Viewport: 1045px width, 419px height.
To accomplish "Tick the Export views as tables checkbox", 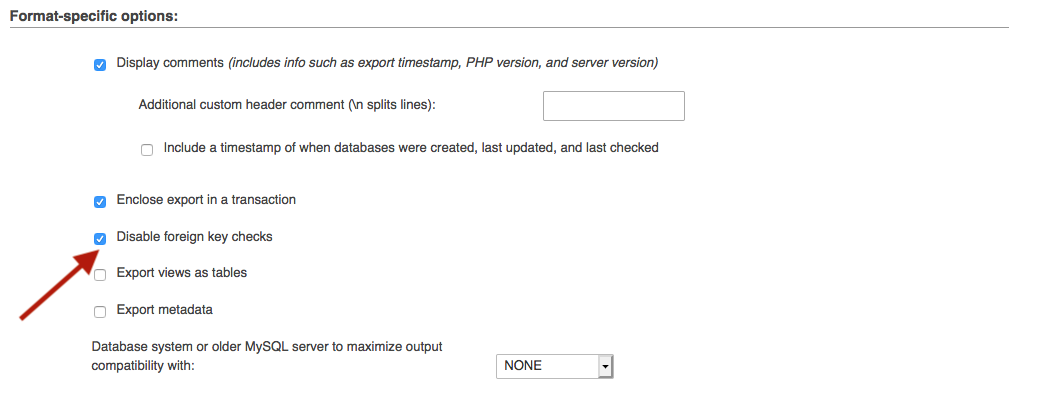I will tap(100, 274).
